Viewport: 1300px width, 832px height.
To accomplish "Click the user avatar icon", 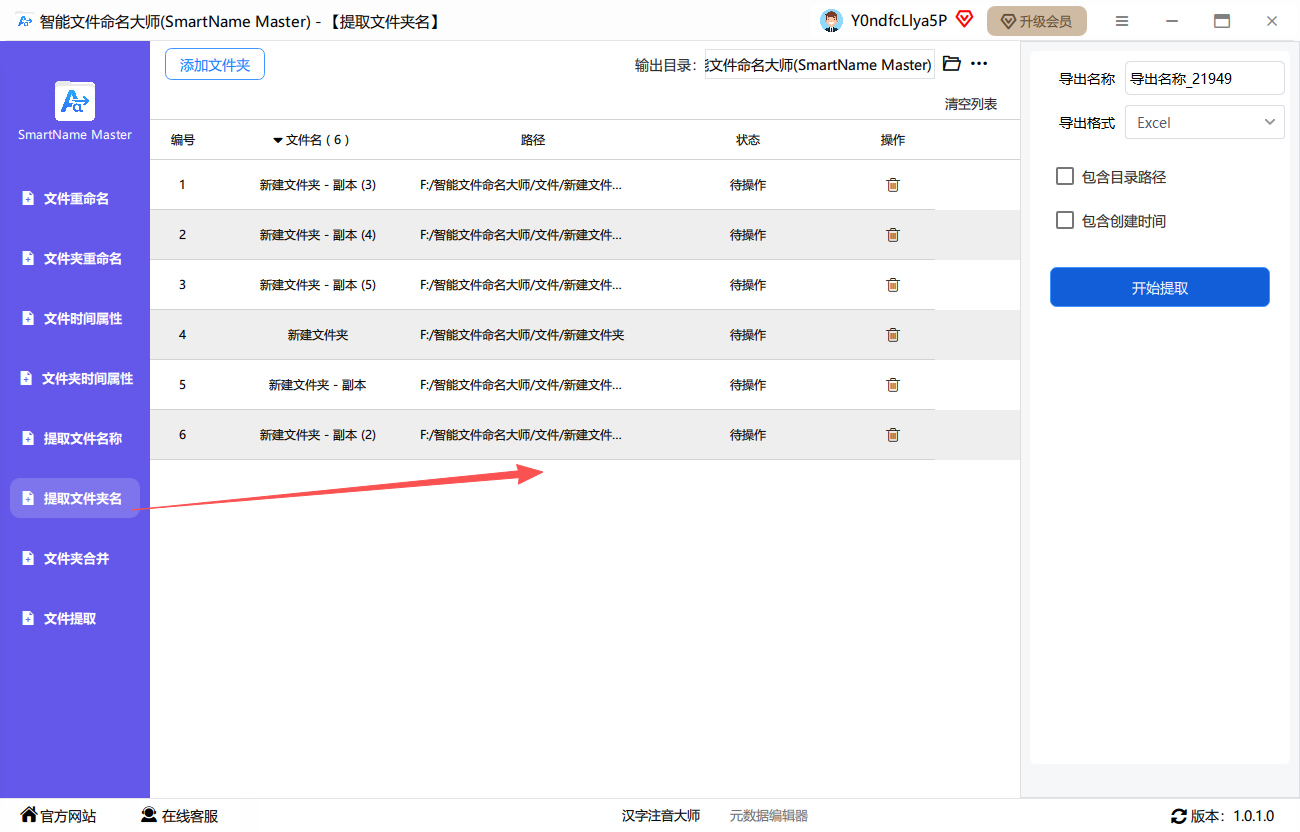I will pos(830,21).
